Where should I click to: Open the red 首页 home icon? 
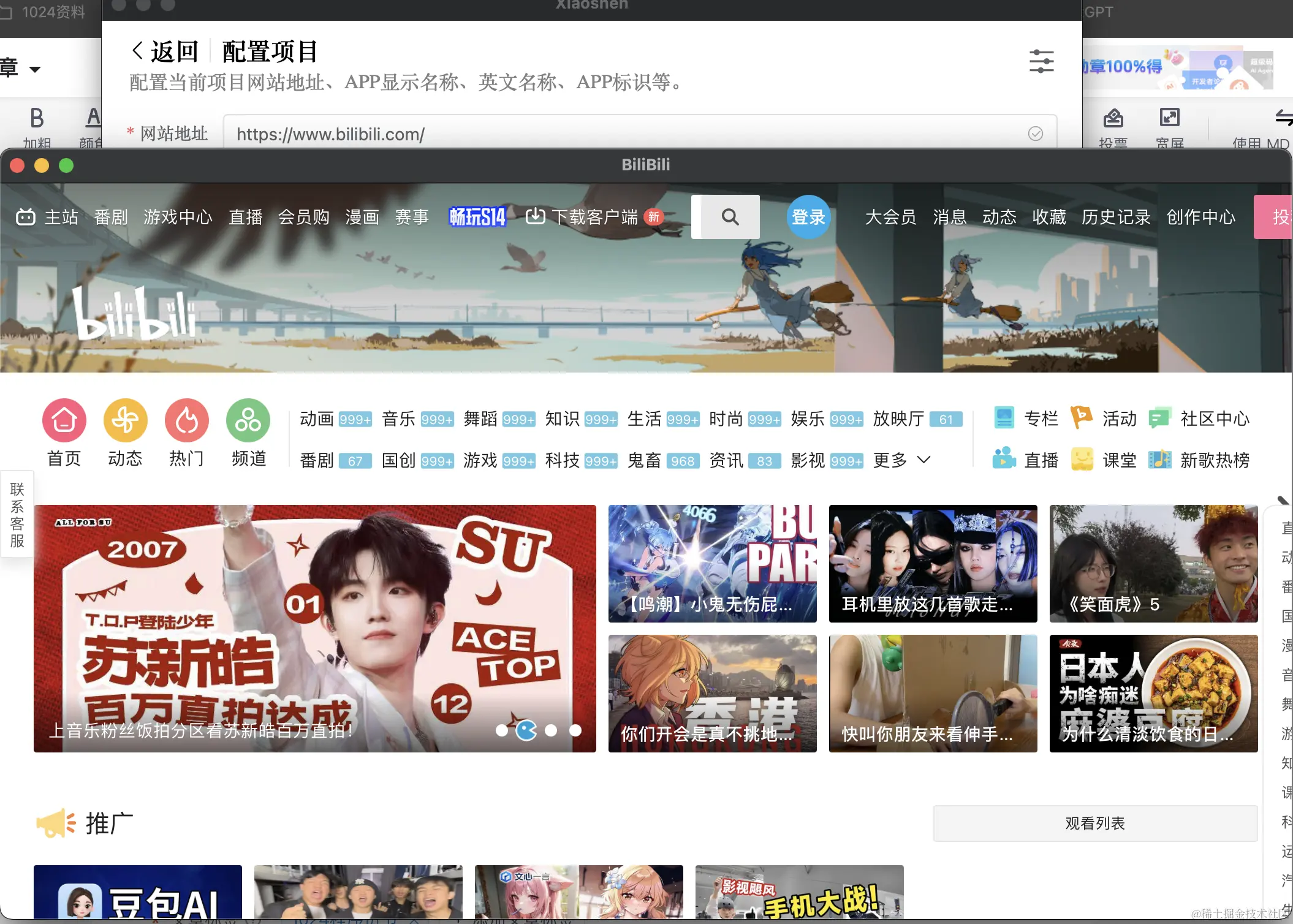pos(64,420)
